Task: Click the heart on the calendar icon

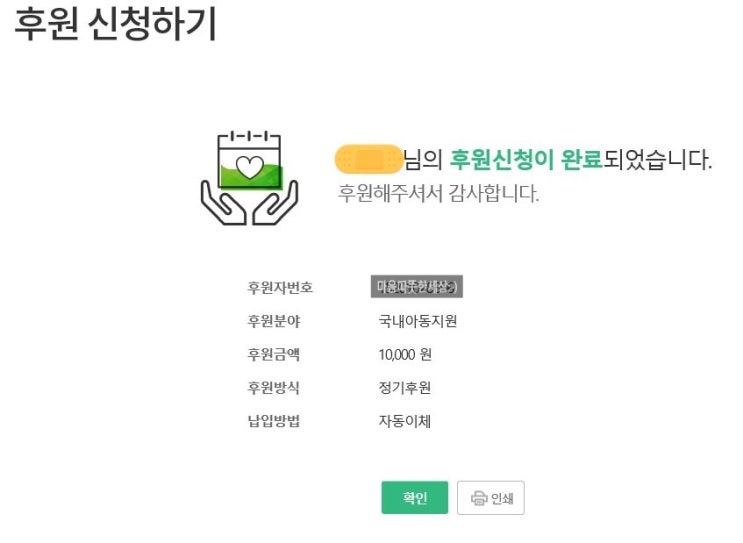Action: (248, 163)
